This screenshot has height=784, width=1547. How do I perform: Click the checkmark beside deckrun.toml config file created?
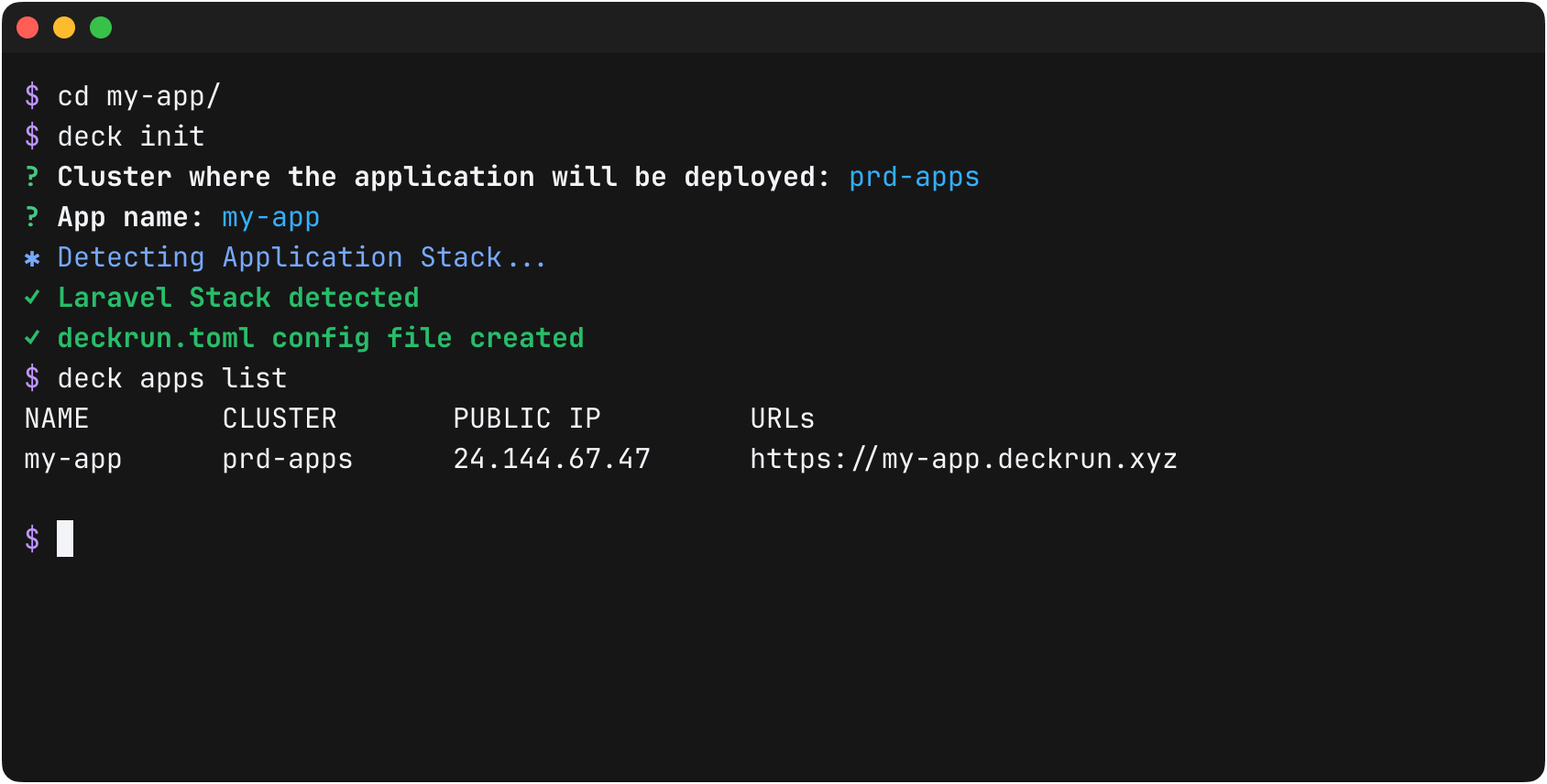tap(32, 338)
